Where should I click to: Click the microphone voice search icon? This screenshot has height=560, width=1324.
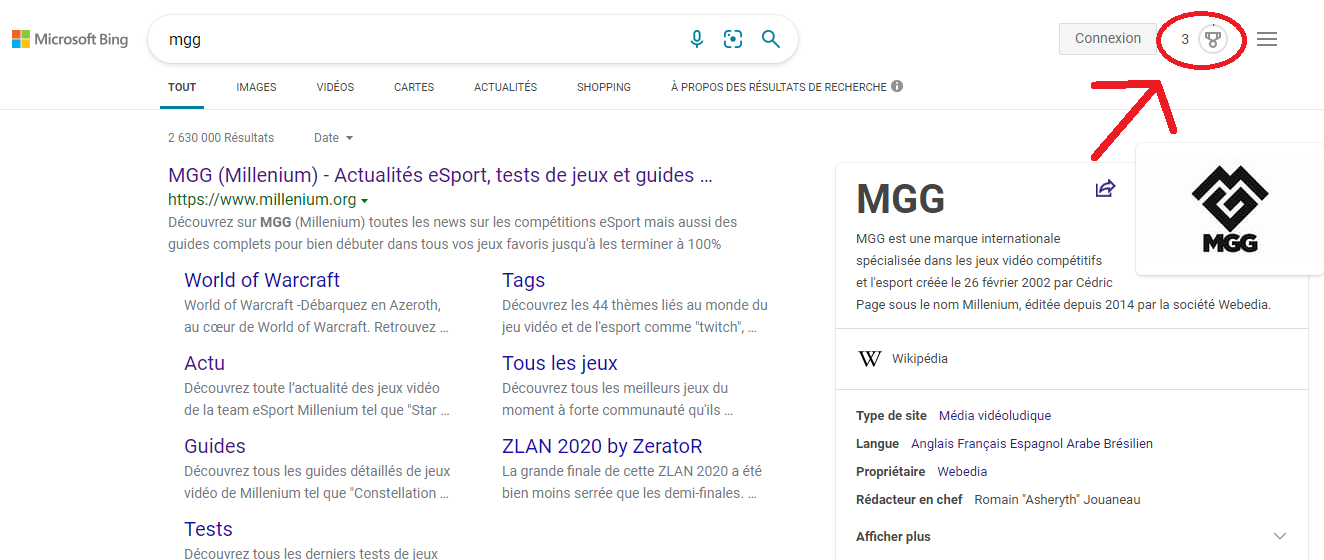pyautogui.click(x=697, y=39)
